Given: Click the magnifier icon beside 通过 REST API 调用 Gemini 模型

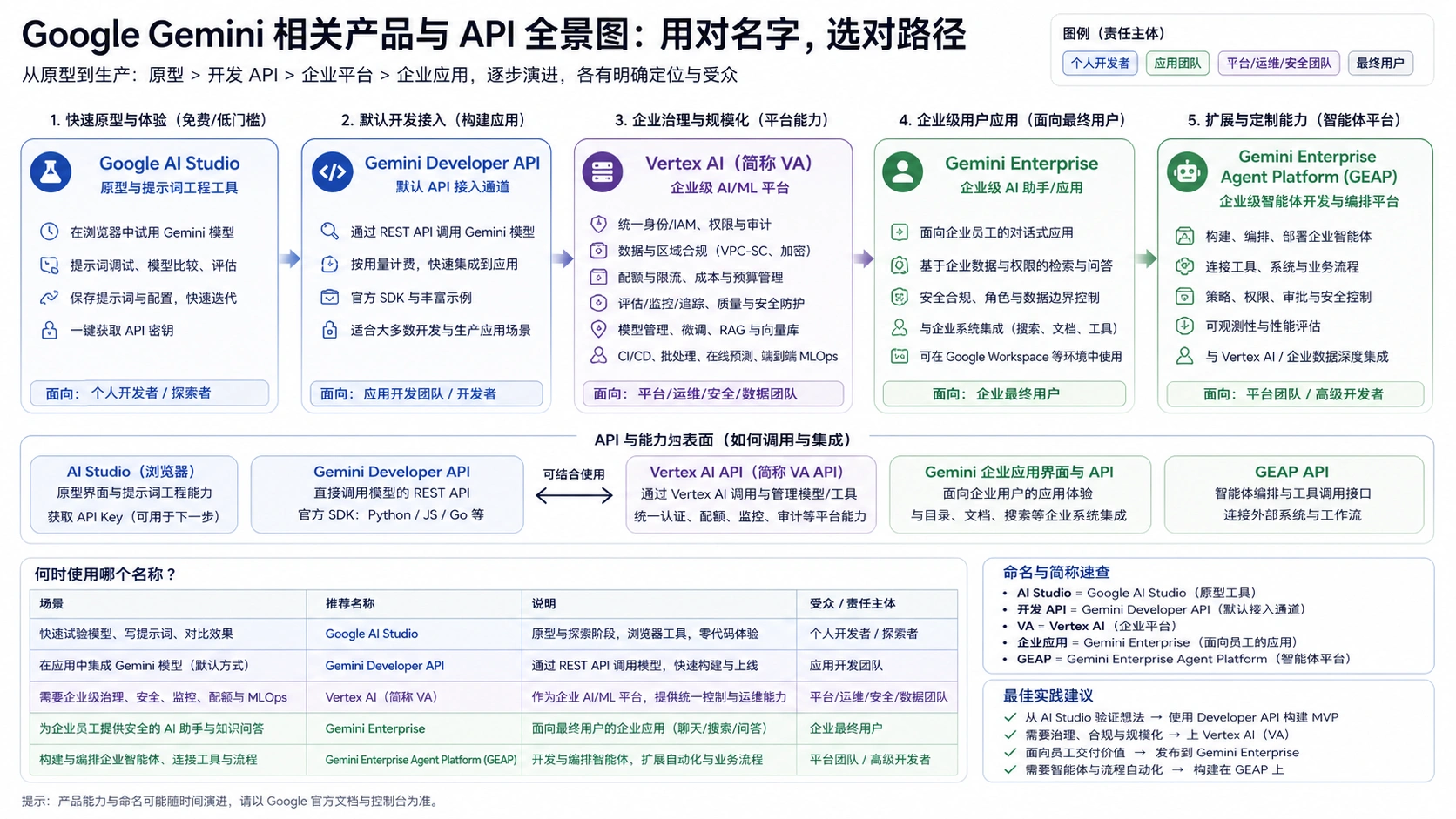Looking at the screenshot, I should [329, 232].
